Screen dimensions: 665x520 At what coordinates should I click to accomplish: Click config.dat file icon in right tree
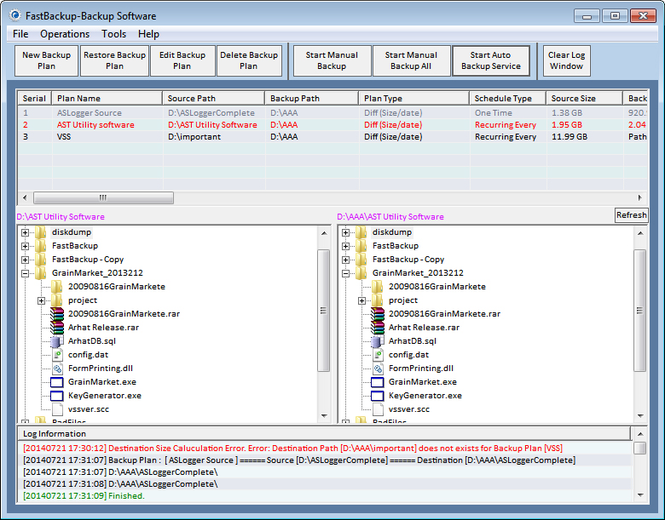(377, 355)
